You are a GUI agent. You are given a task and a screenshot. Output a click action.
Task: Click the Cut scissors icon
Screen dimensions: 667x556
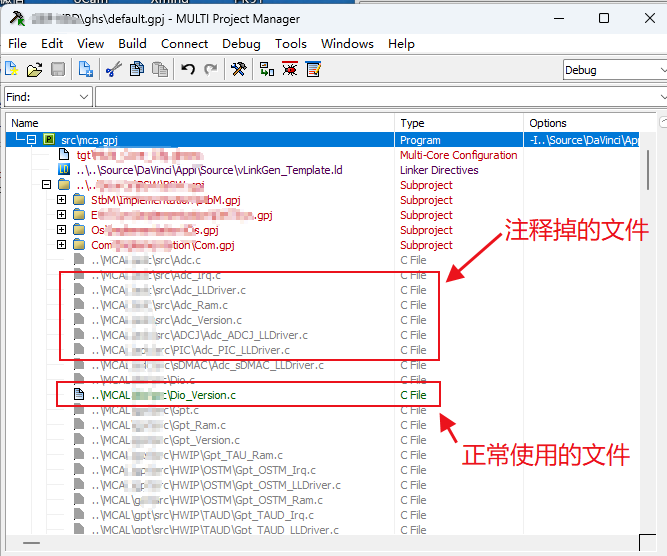(x=113, y=69)
